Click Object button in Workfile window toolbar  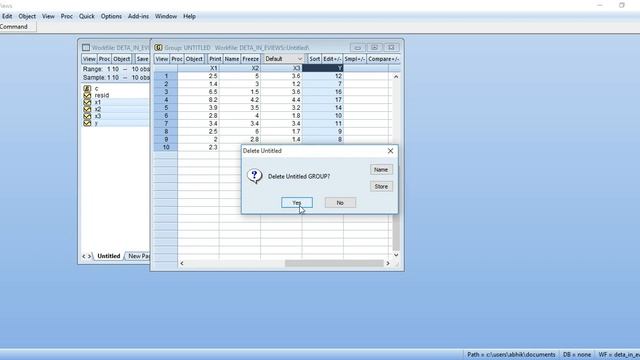tap(121, 59)
